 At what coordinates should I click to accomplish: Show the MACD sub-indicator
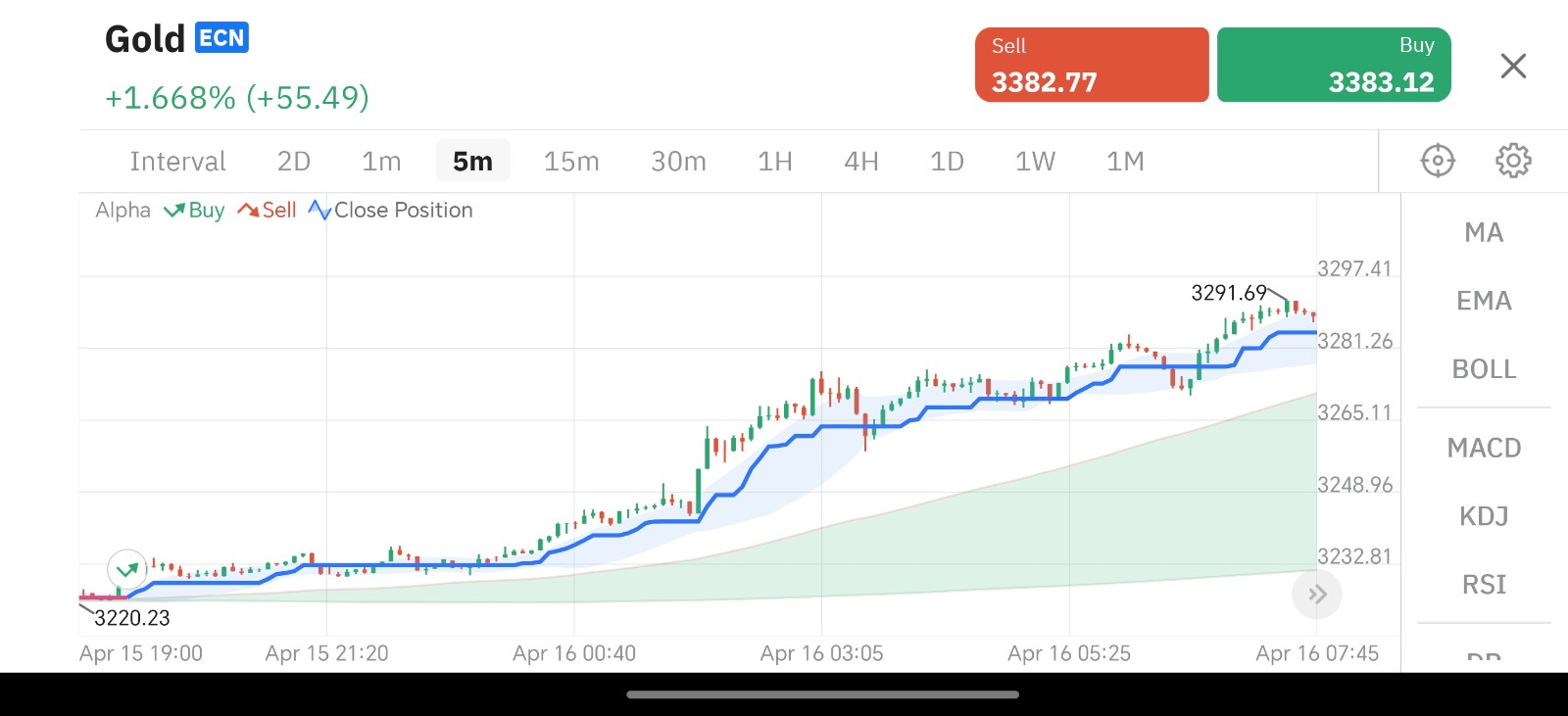coord(1484,449)
